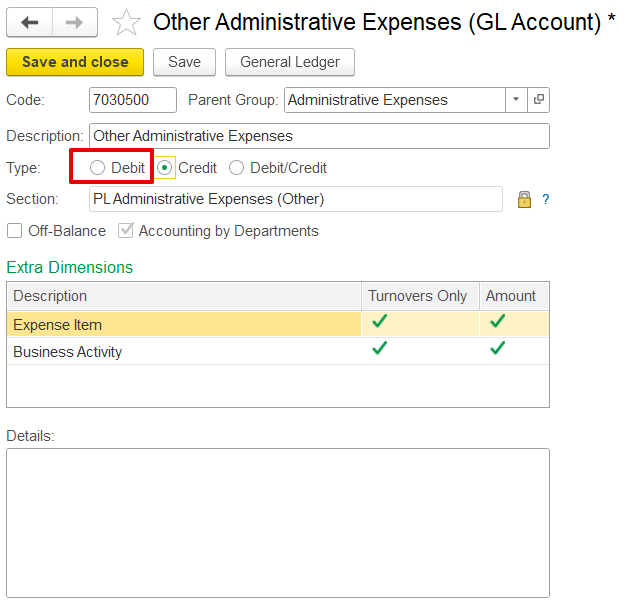Toggle Accounting by Departments checkbox
639x608 pixels.
[126, 231]
